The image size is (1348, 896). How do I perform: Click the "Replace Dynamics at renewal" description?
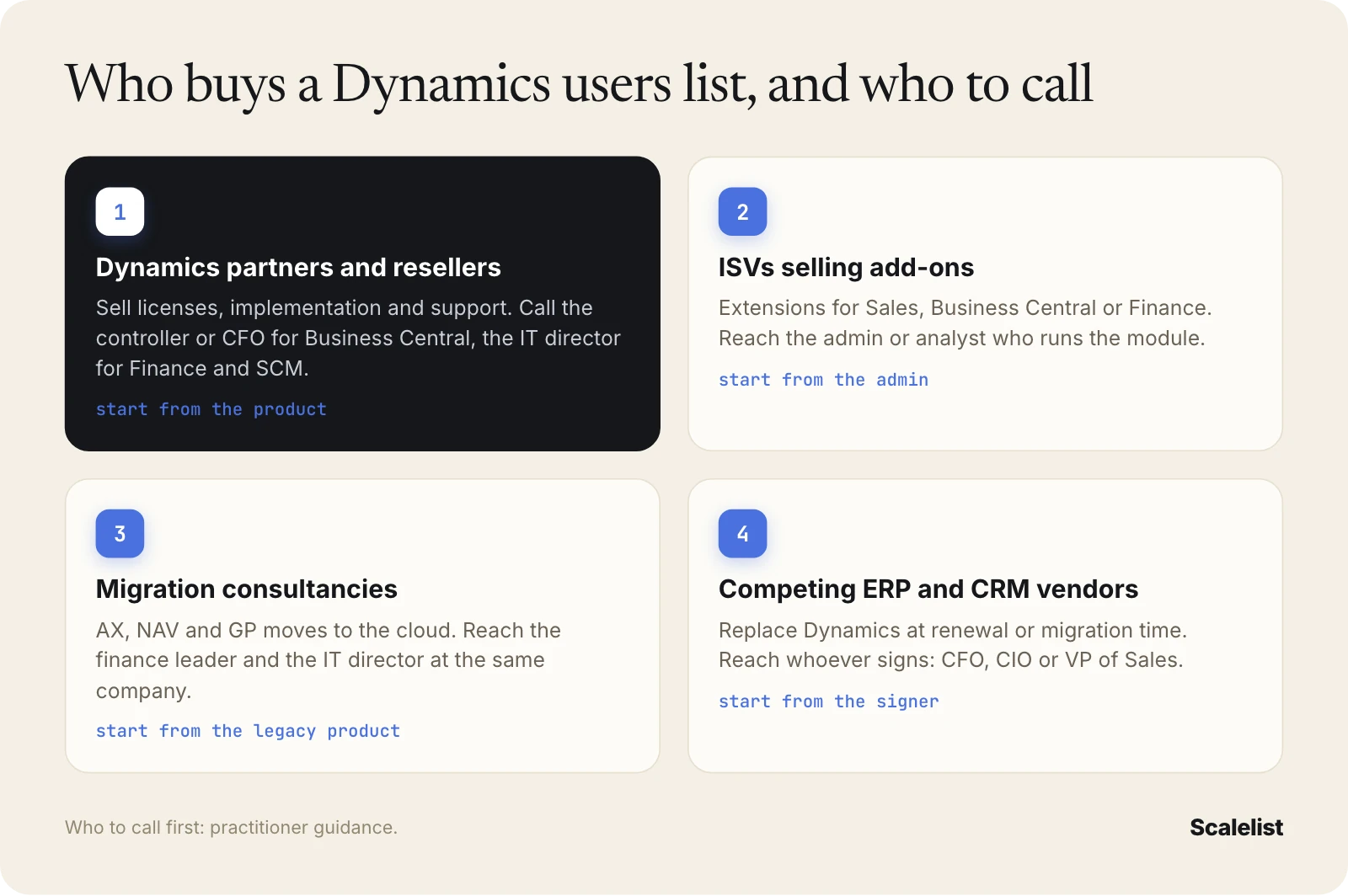pyautogui.click(x=952, y=645)
